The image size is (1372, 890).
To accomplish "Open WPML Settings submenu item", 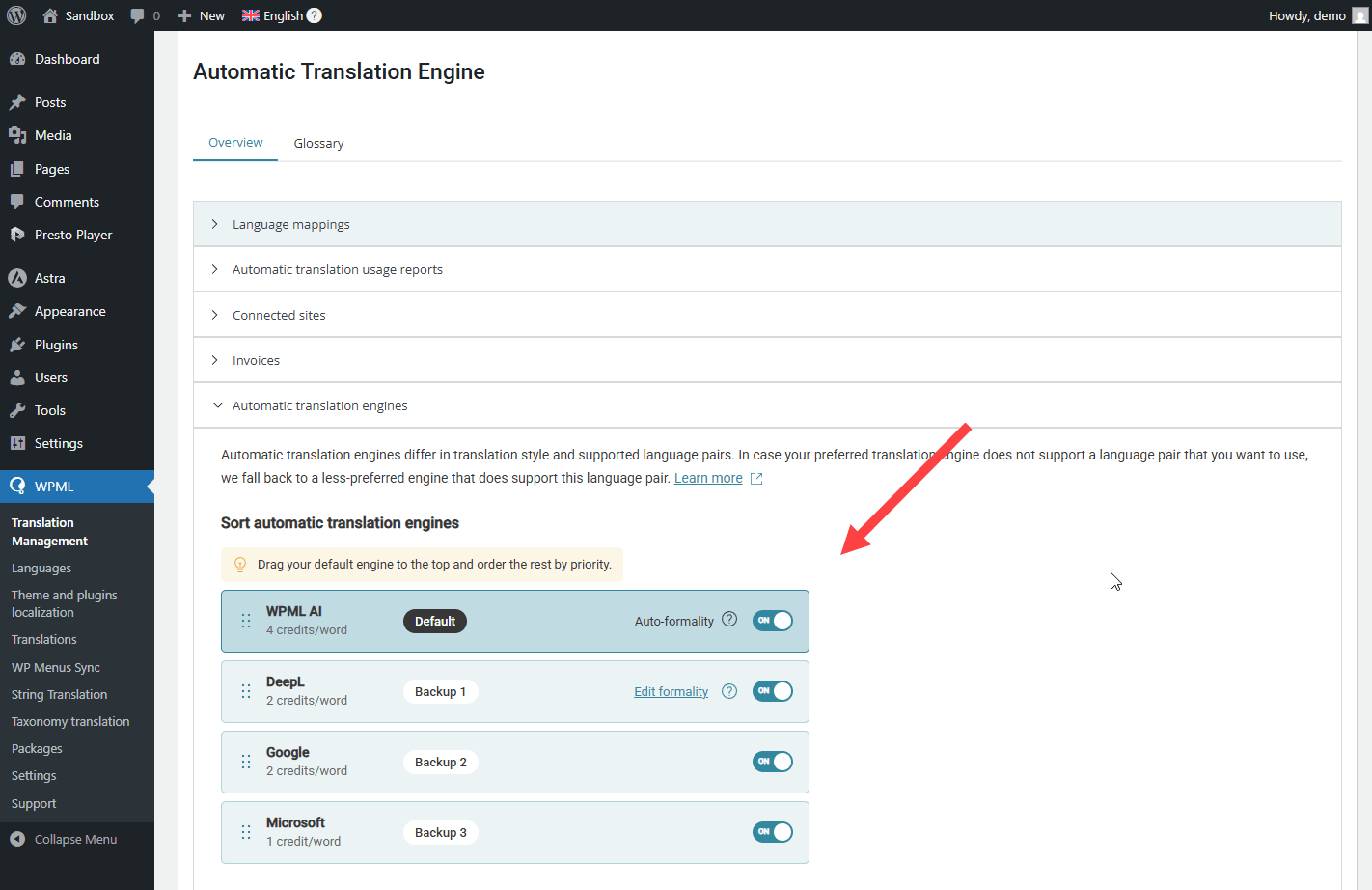I will pos(34,776).
